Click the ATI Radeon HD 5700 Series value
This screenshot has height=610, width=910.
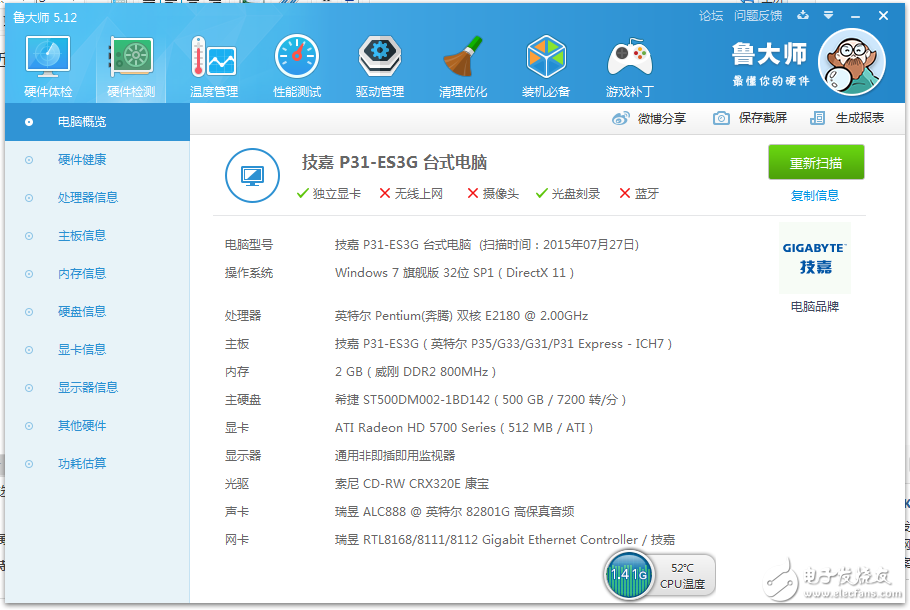464,428
